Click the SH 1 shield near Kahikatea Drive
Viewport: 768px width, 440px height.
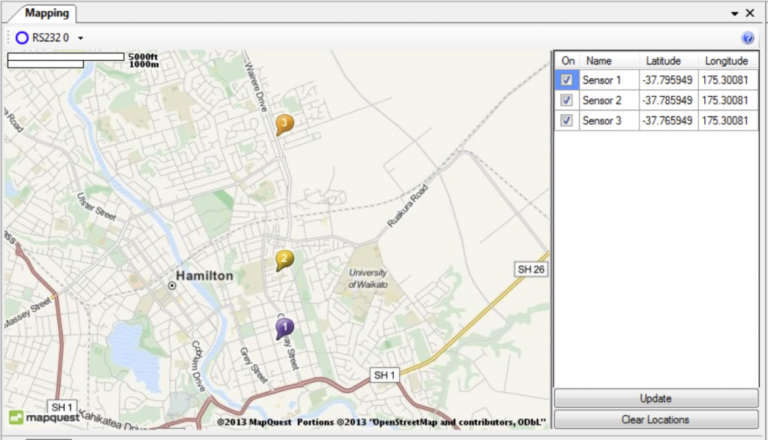62,407
